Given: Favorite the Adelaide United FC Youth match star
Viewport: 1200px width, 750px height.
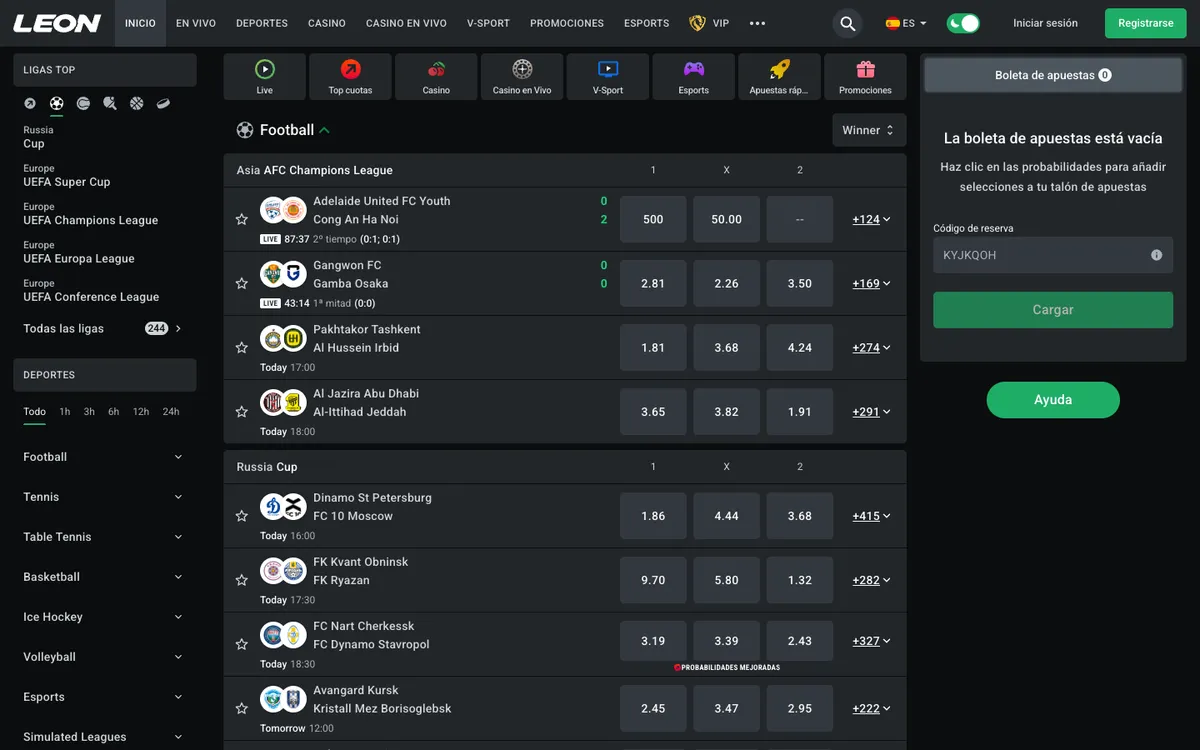Looking at the screenshot, I should pos(241,219).
